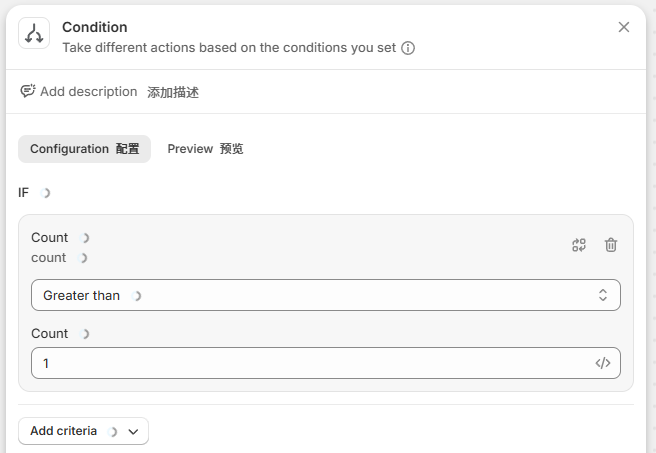Viewport: 656px width, 453px height.
Task: Click the 添加描述 text
Action: (x=173, y=92)
